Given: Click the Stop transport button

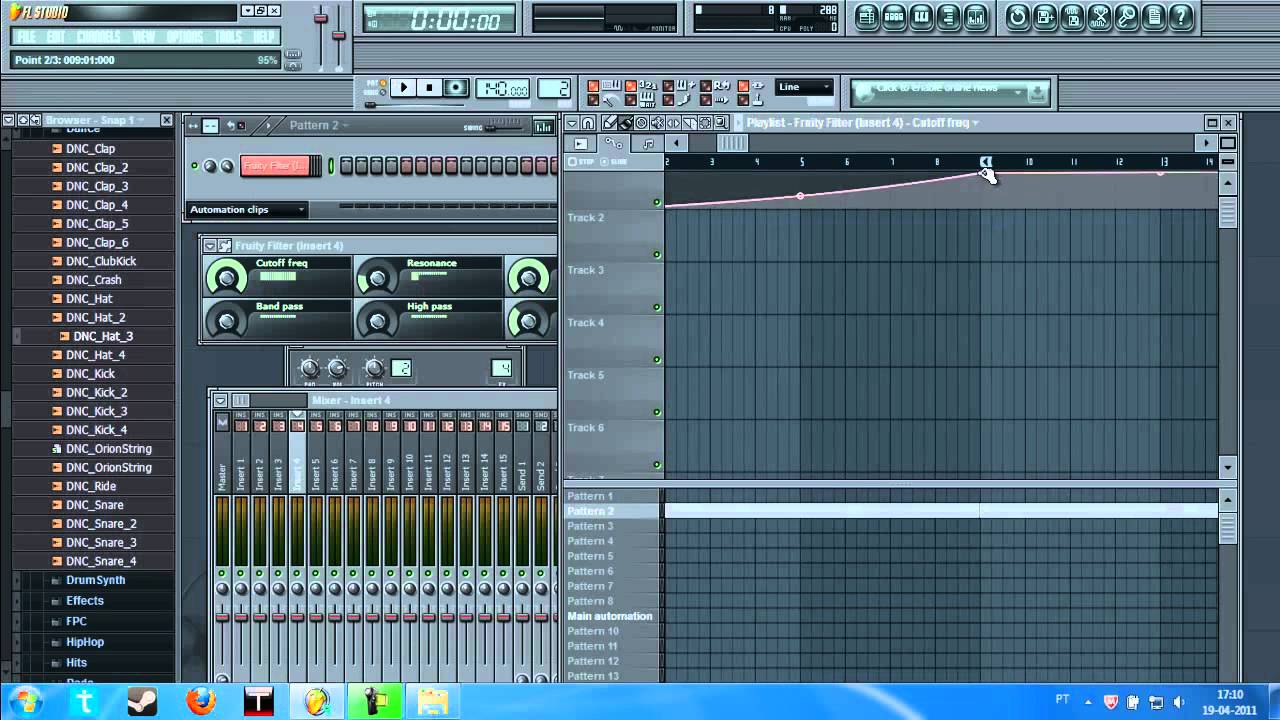Looking at the screenshot, I should coord(429,88).
